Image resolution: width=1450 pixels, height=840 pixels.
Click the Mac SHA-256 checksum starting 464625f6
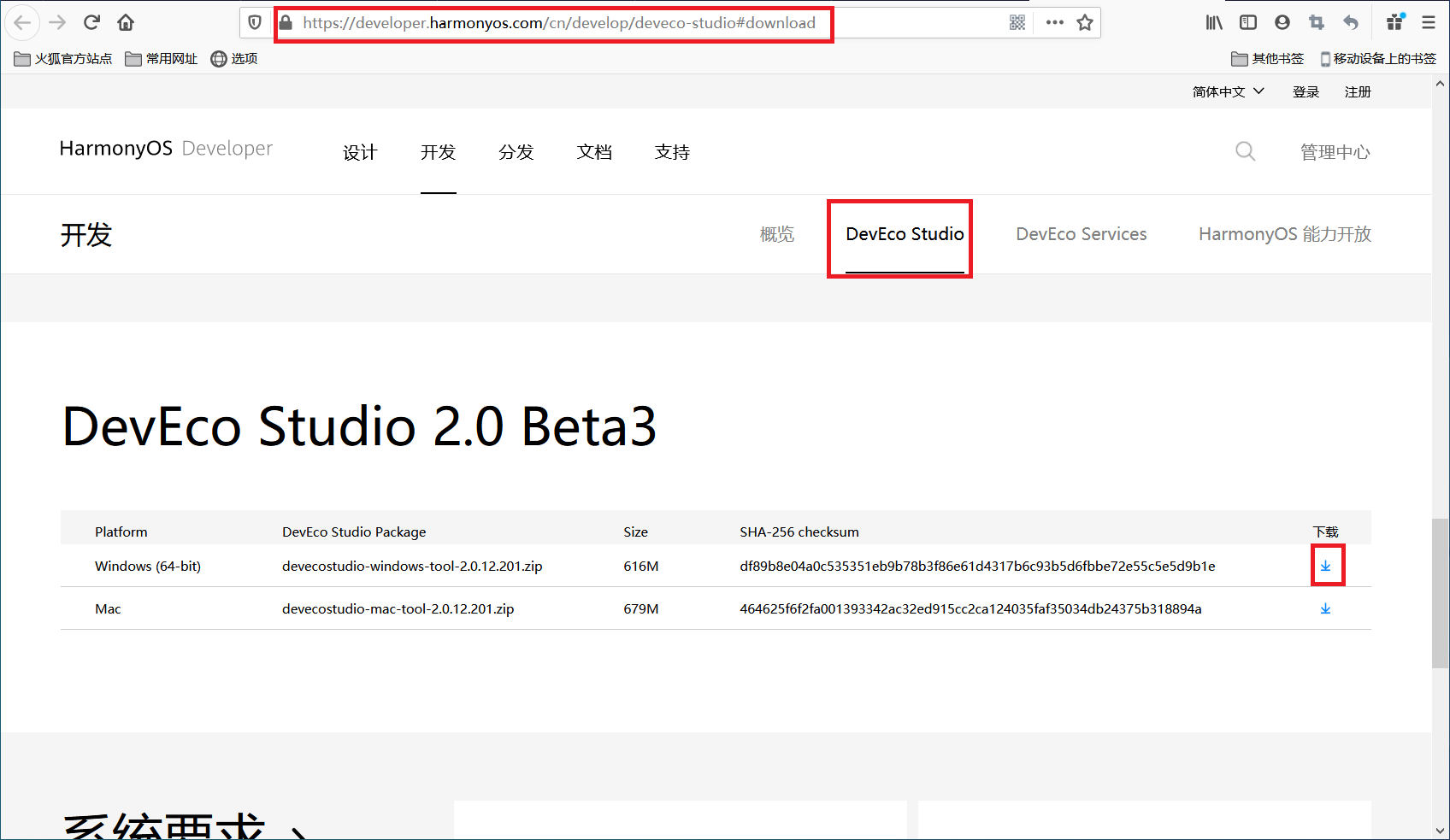click(x=970, y=608)
